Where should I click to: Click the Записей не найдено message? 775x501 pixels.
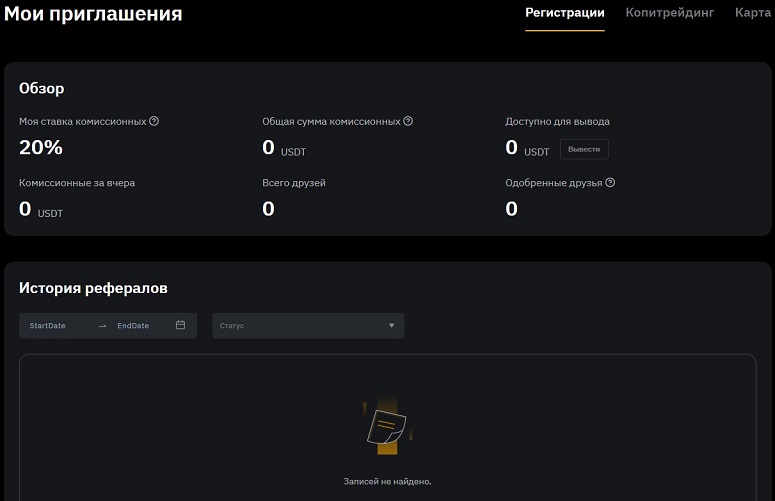[x=388, y=481]
